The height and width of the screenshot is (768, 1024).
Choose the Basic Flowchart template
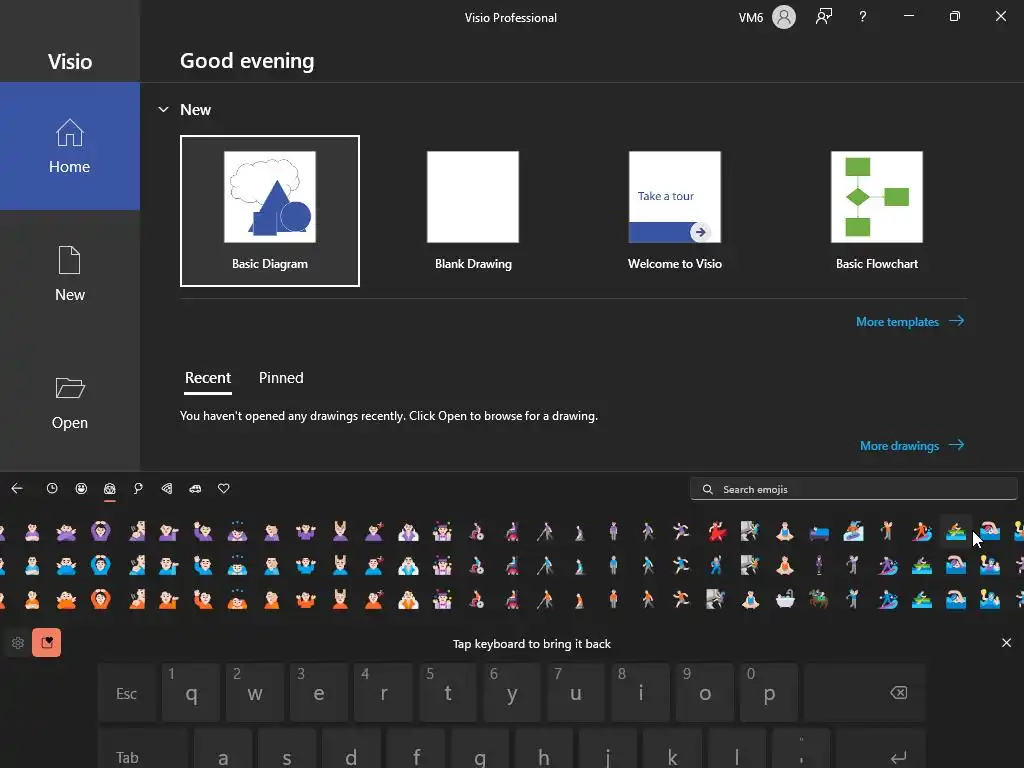[x=876, y=211]
